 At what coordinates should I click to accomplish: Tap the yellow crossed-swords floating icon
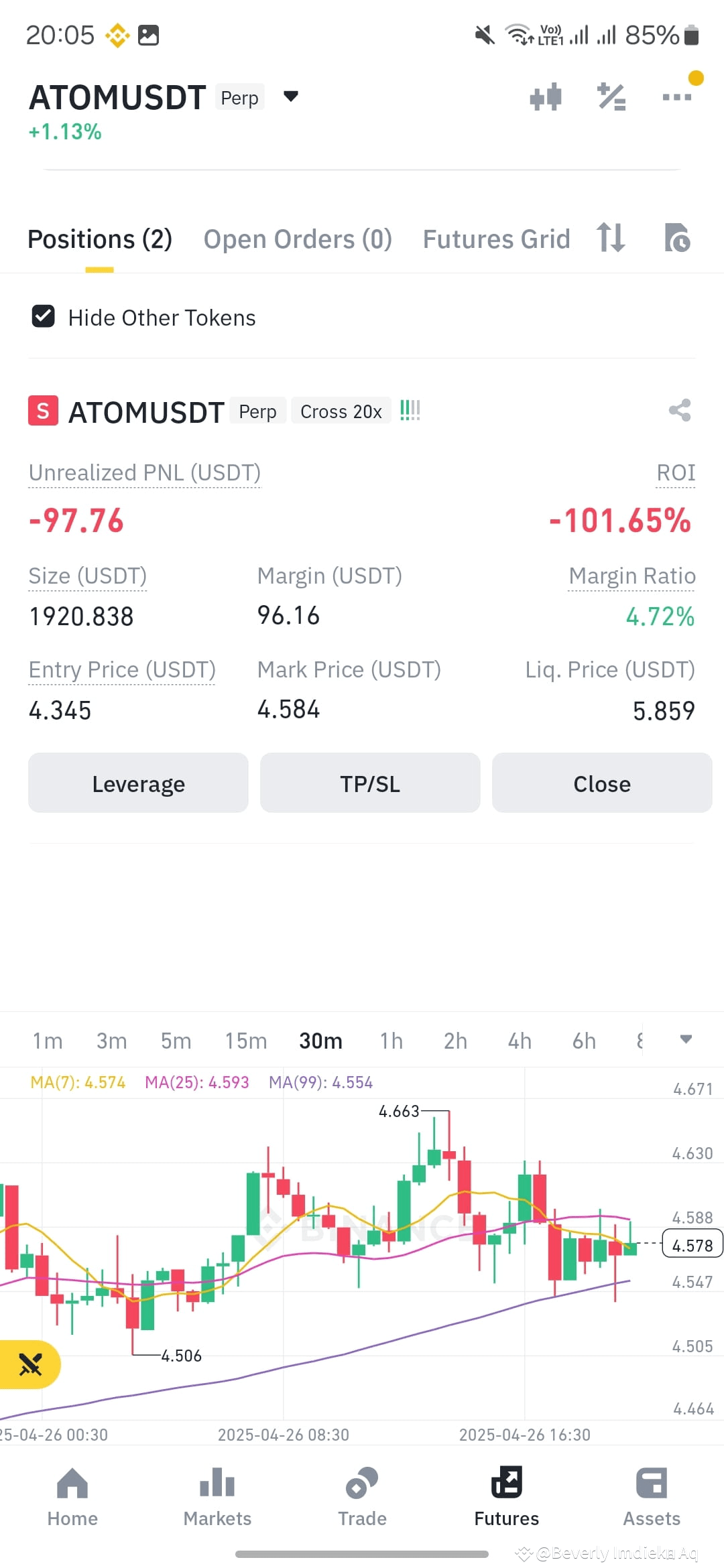30,1364
